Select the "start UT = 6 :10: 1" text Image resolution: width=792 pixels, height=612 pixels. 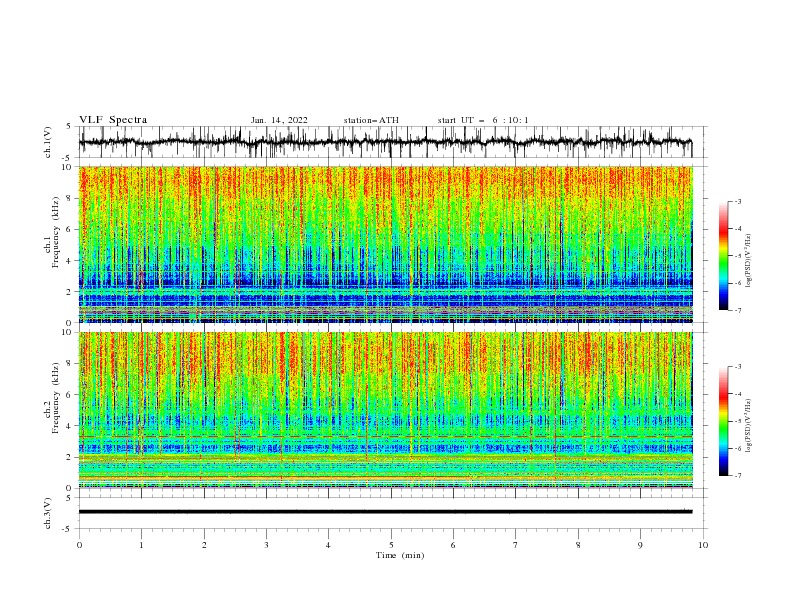pyautogui.click(x=483, y=120)
